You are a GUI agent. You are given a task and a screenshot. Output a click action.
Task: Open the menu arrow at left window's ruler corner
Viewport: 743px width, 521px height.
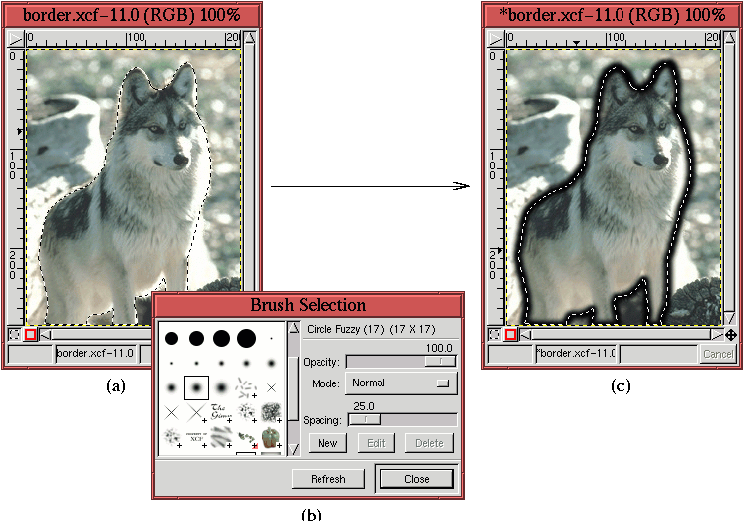(14, 38)
